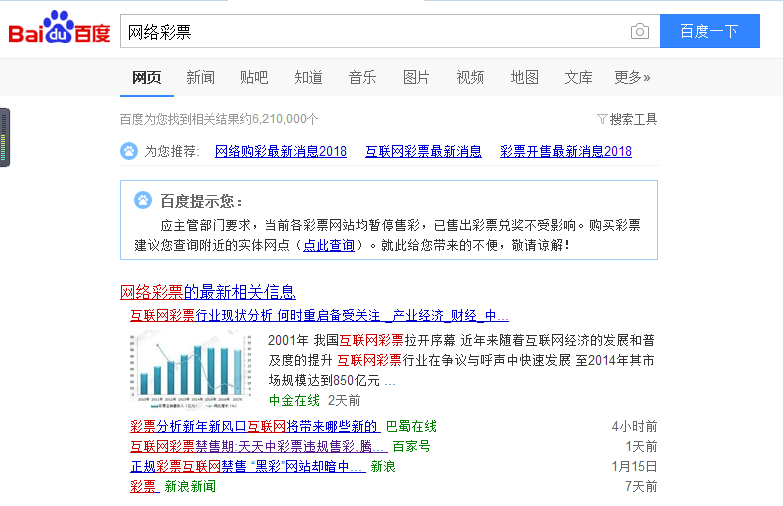This screenshot has width=783, height=506.
Task: Click the 巴蜀在线 source label
Action: point(411,427)
